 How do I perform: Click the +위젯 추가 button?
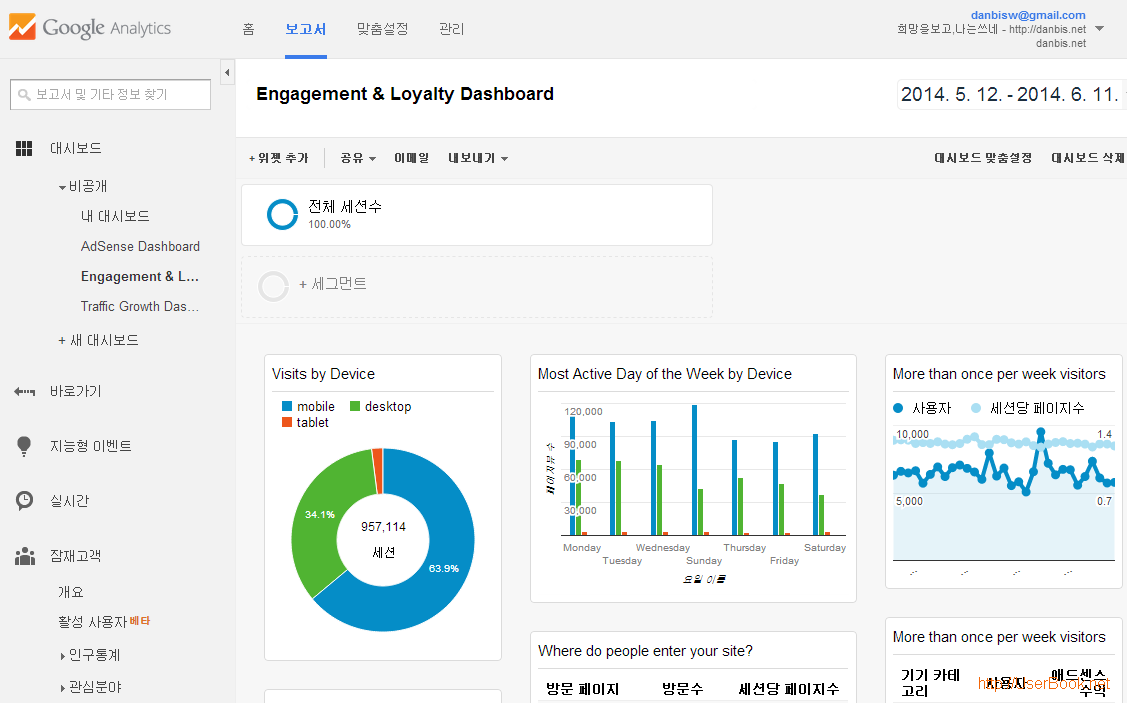(277, 158)
